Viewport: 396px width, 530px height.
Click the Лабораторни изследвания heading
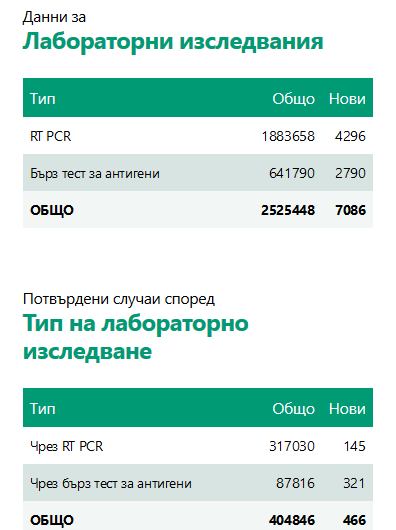point(173,42)
